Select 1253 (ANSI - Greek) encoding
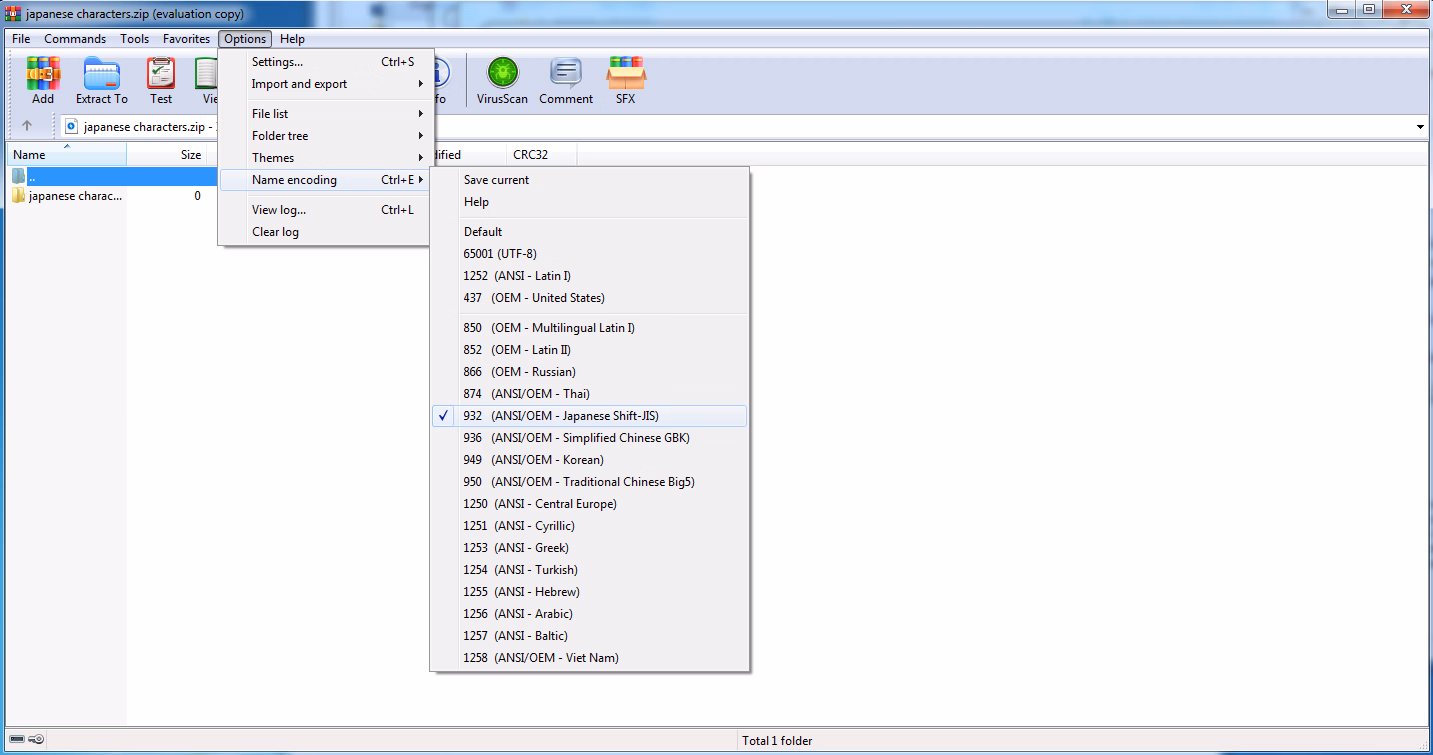 590,548
